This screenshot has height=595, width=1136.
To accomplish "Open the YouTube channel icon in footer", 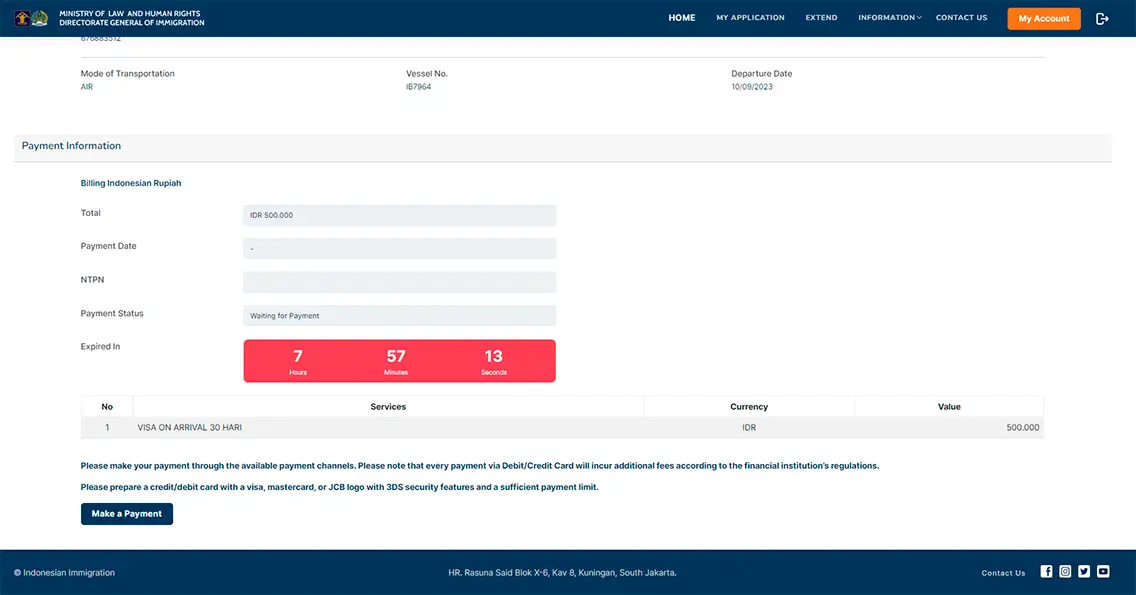I will click(x=1103, y=572).
